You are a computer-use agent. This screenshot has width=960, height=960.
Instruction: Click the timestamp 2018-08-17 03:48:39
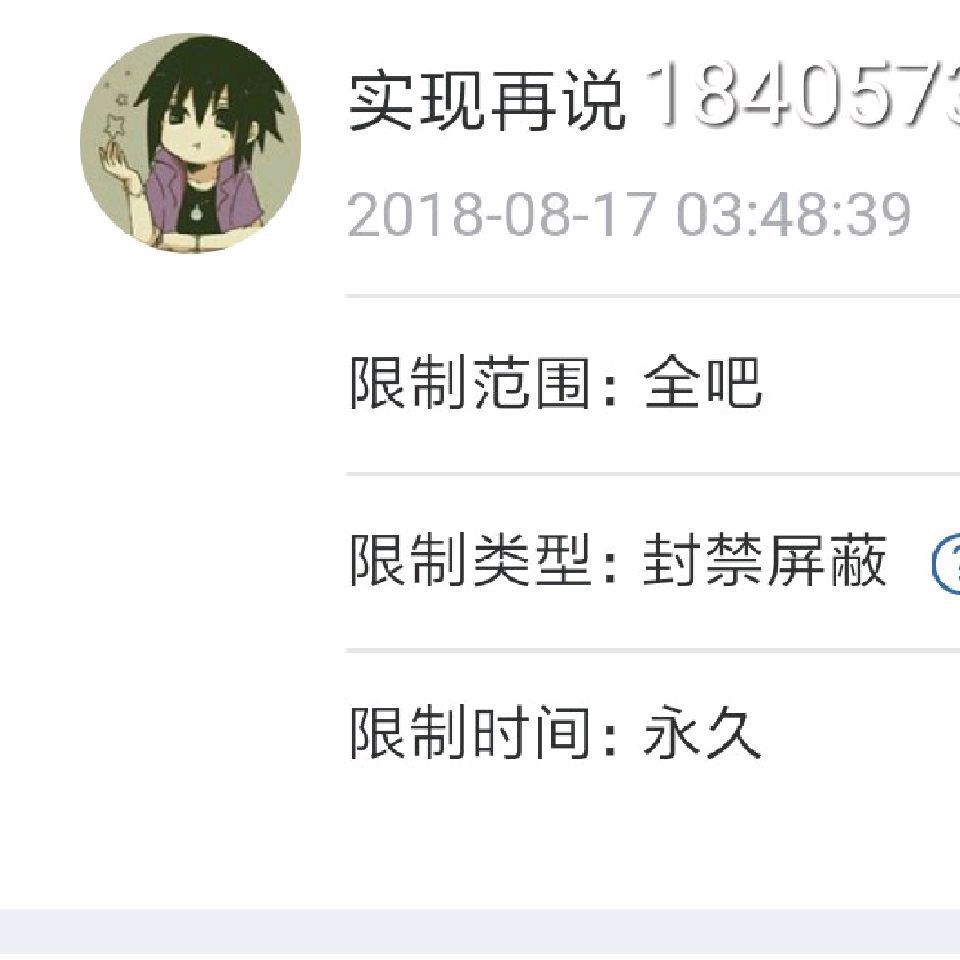point(629,214)
